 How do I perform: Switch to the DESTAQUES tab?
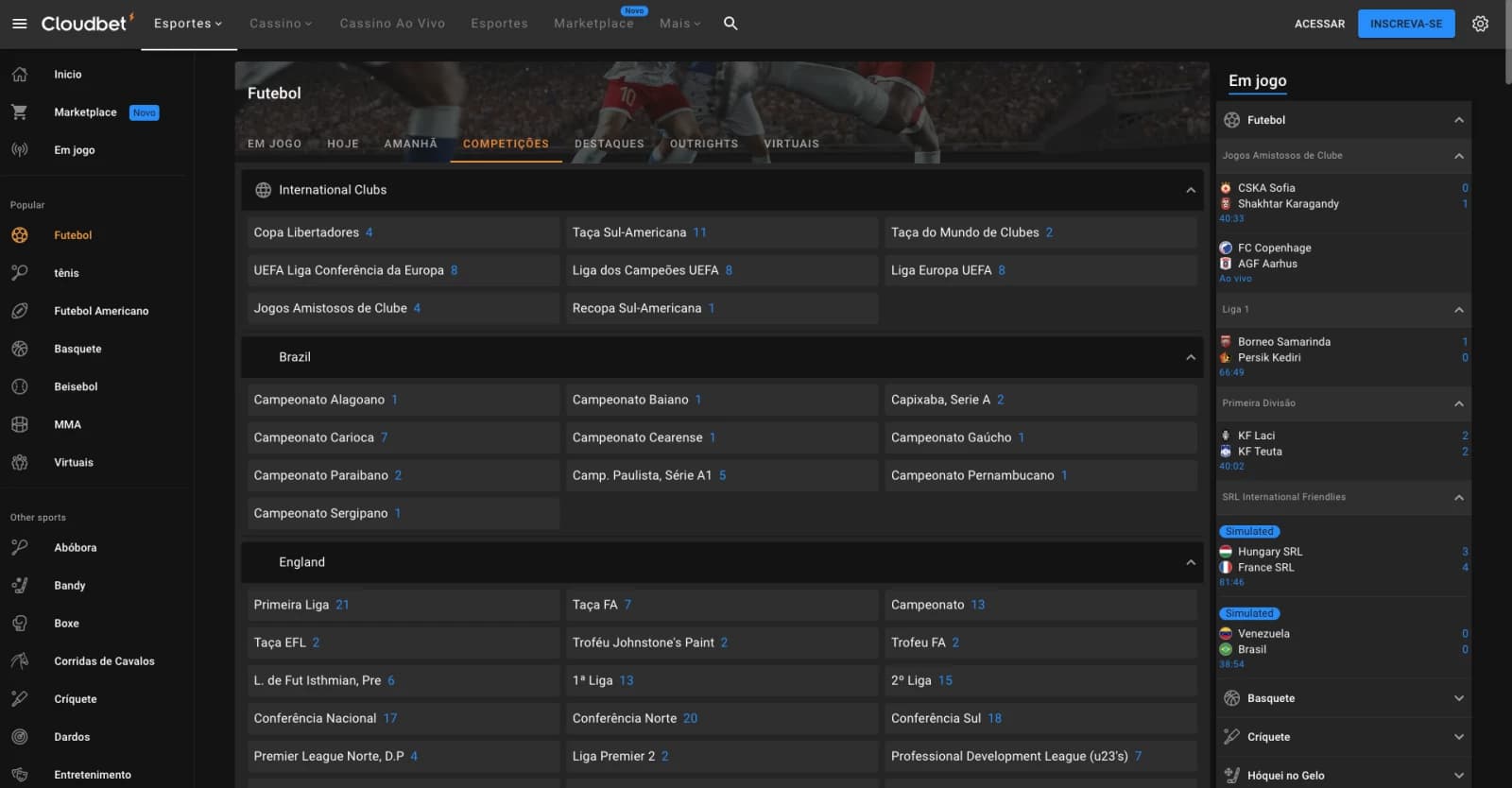coord(610,144)
